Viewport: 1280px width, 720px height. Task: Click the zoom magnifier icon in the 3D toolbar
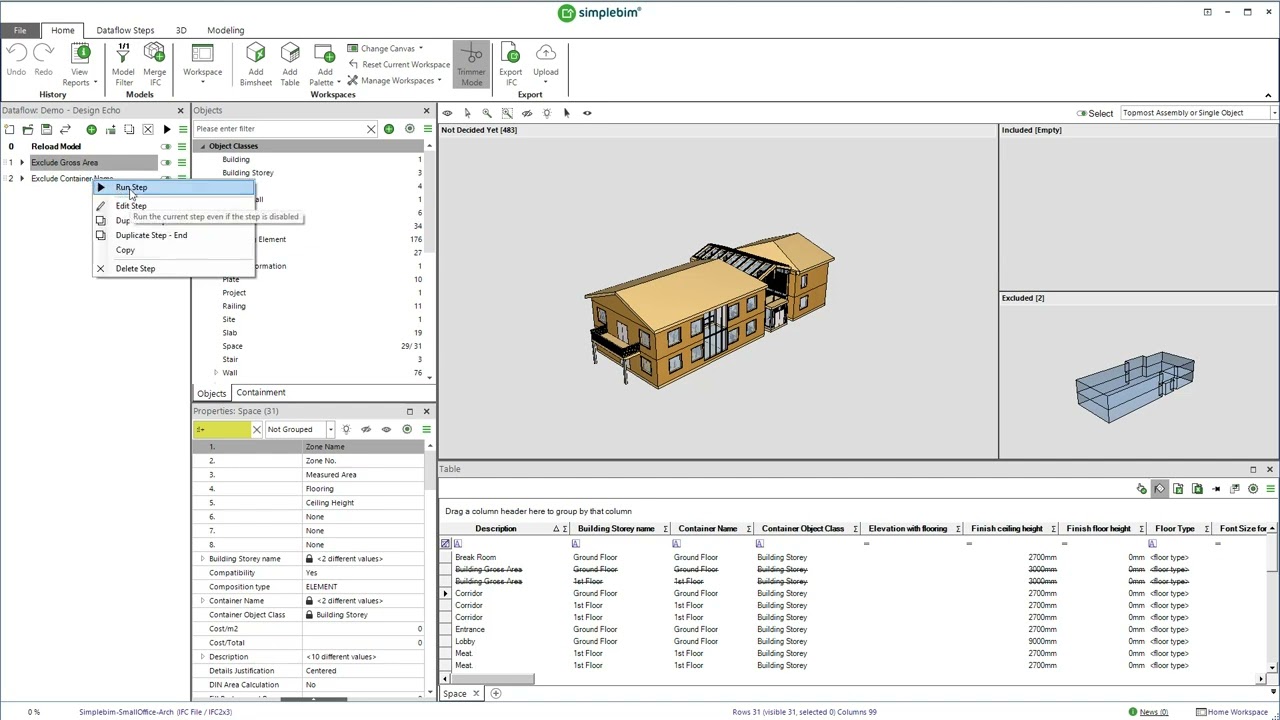[x=487, y=113]
